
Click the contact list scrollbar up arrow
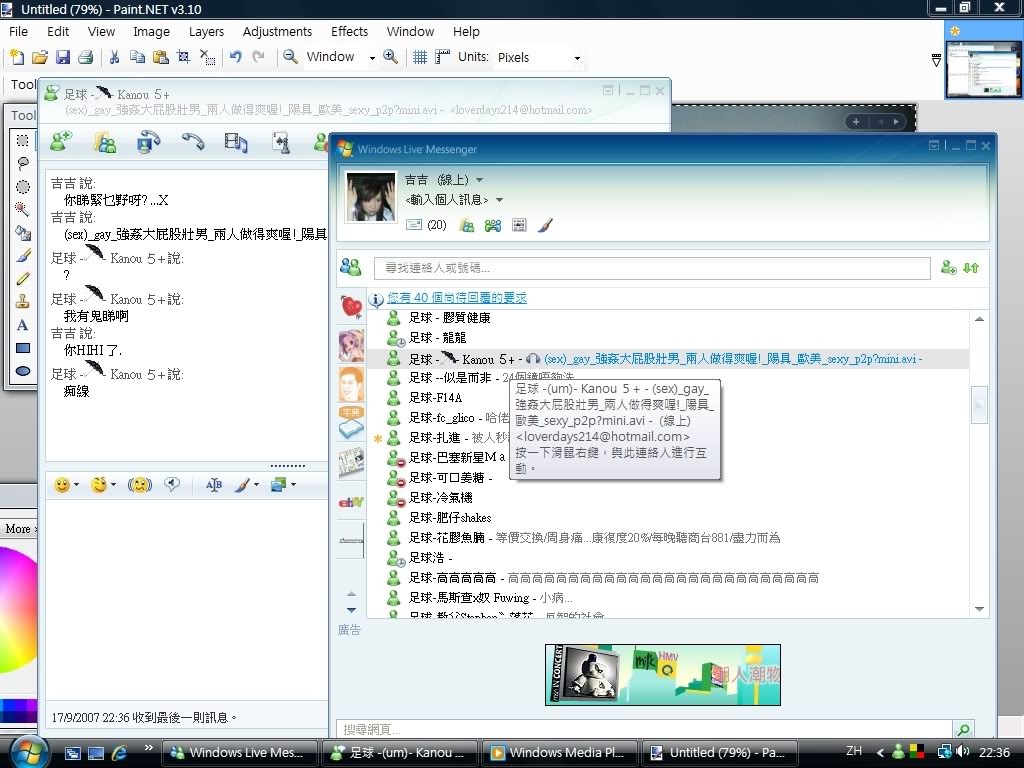(979, 319)
